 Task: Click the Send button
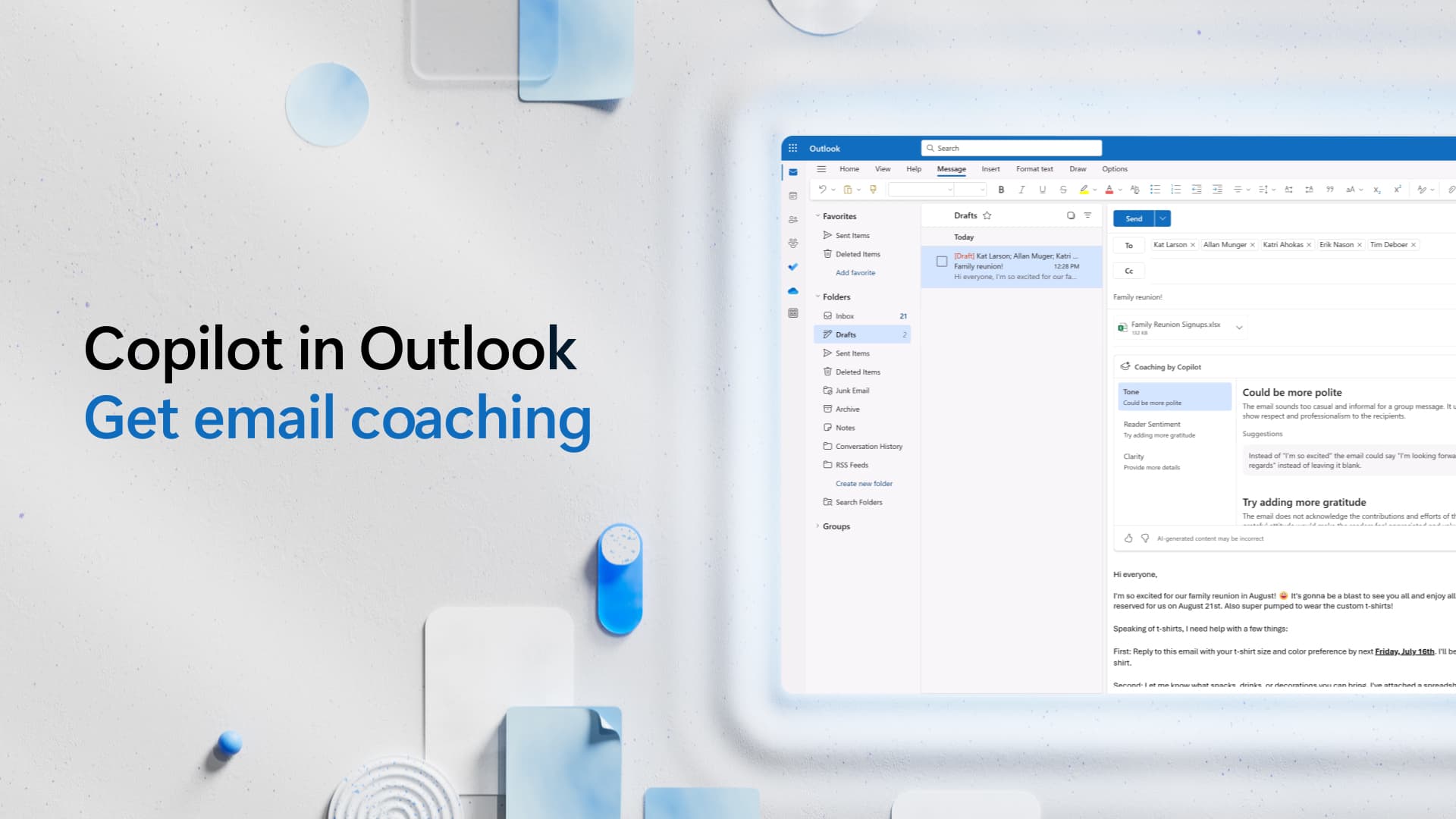coord(1133,218)
